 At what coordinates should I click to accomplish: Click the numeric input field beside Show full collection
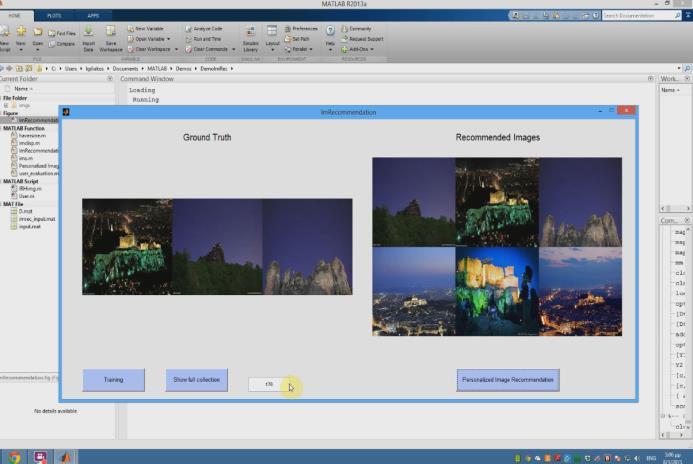[x=269, y=384]
